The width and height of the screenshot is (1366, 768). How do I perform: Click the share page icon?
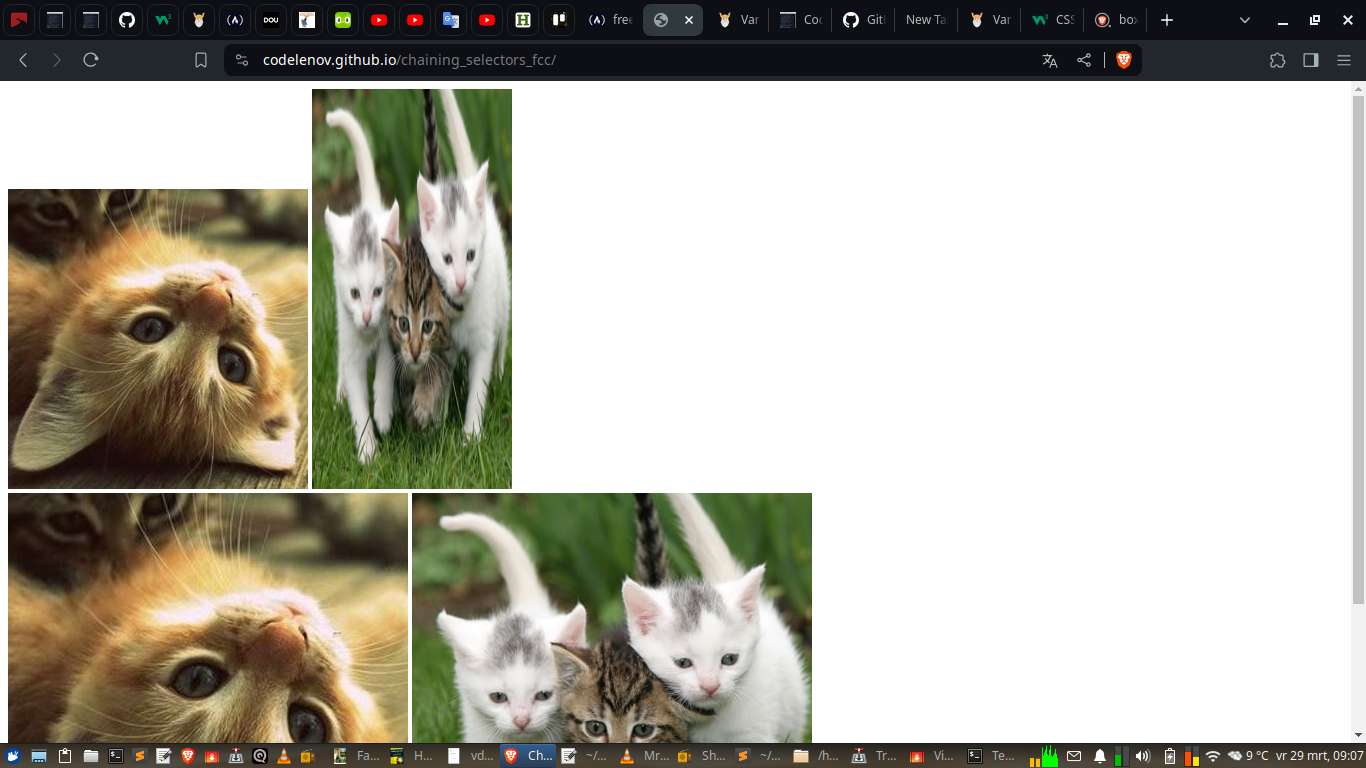(1083, 60)
